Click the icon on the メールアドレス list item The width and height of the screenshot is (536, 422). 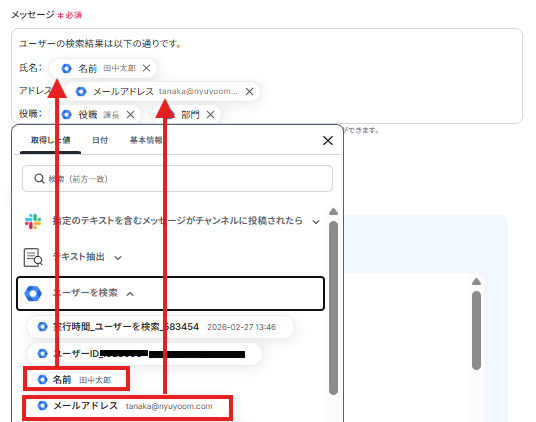tap(42, 406)
